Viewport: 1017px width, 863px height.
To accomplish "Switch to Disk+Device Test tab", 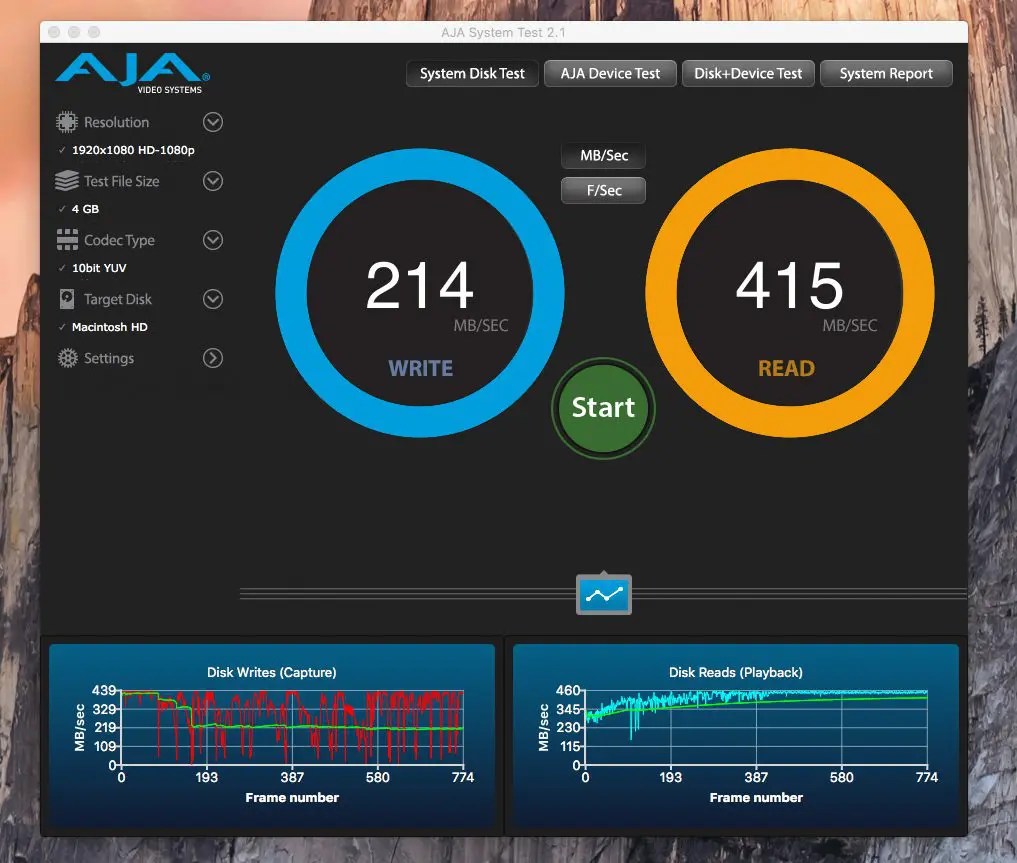I will point(748,73).
